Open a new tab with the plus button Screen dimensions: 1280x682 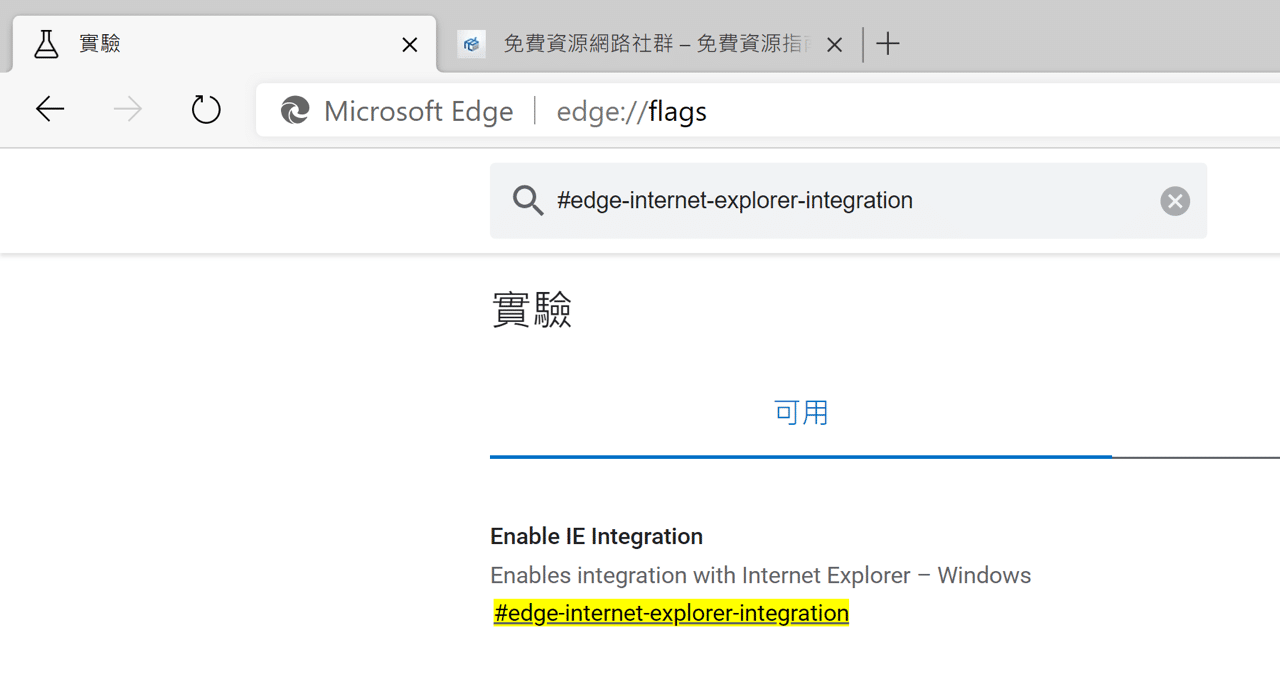[888, 43]
